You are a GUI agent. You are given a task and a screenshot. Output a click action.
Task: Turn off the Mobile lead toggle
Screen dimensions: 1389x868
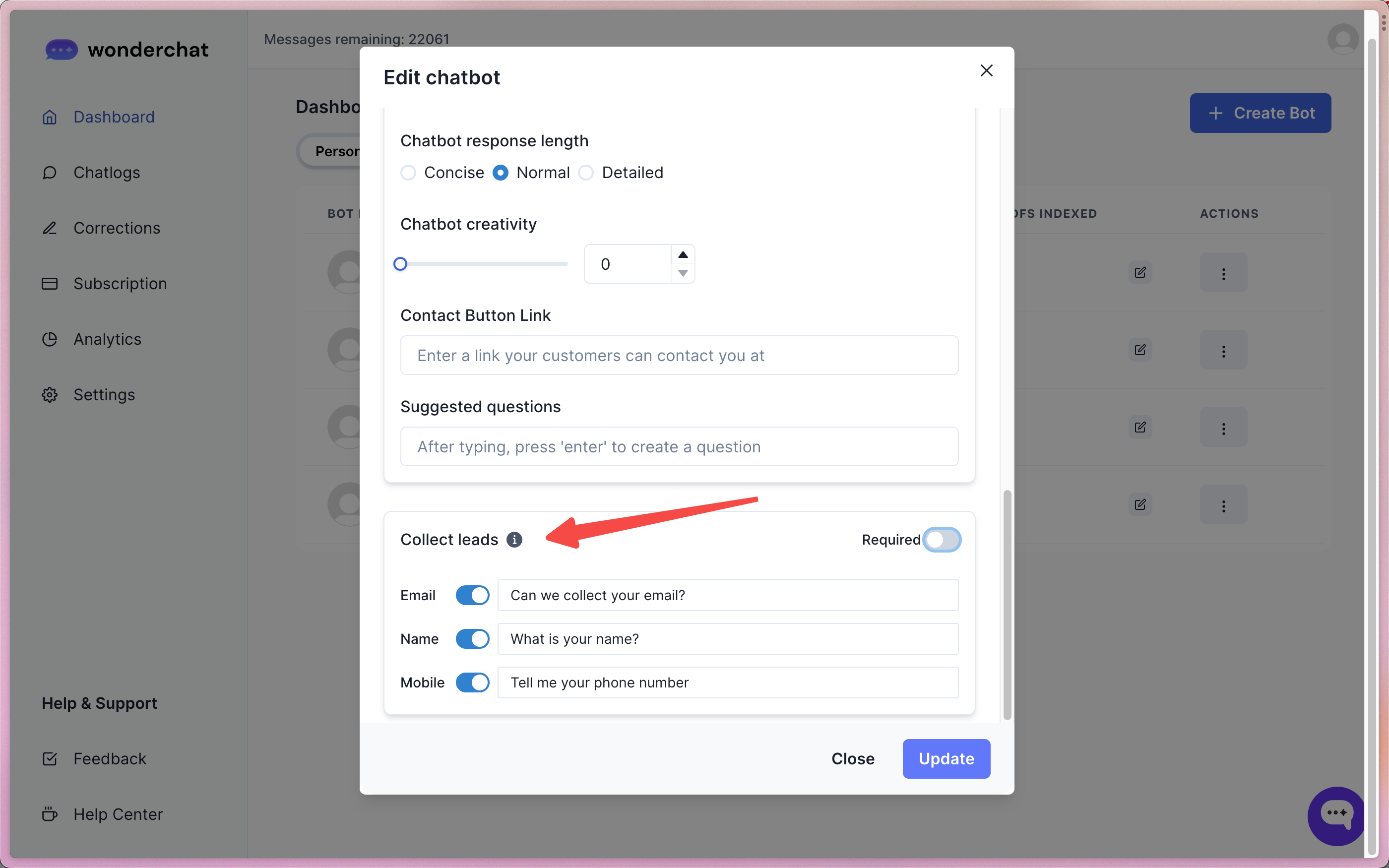pyautogui.click(x=472, y=682)
